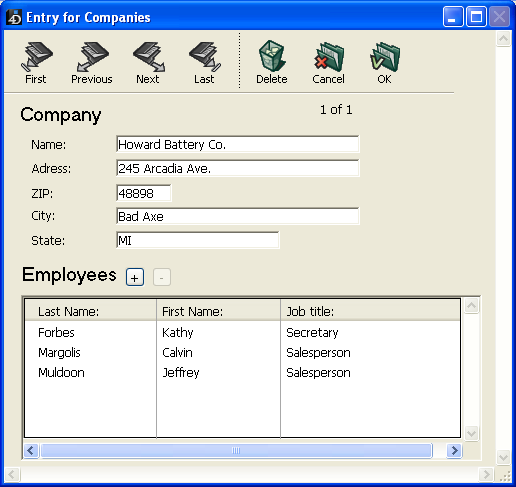Screen dimensions: 516x487
Task: Click employee list horizontal scrollbar right arrow
Action: pos(454,451)
